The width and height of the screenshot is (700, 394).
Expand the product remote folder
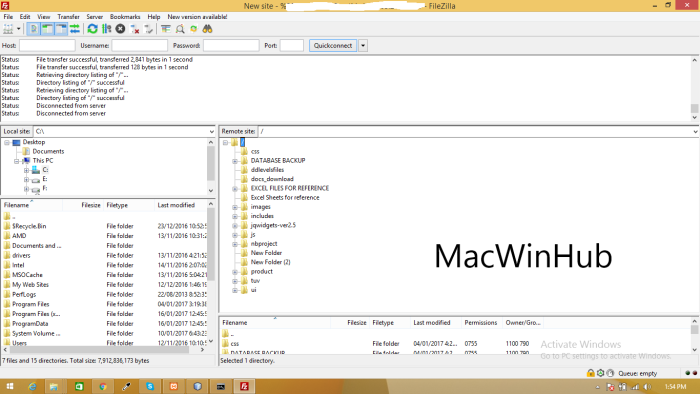pyautogui.click(x=235, y=272)
